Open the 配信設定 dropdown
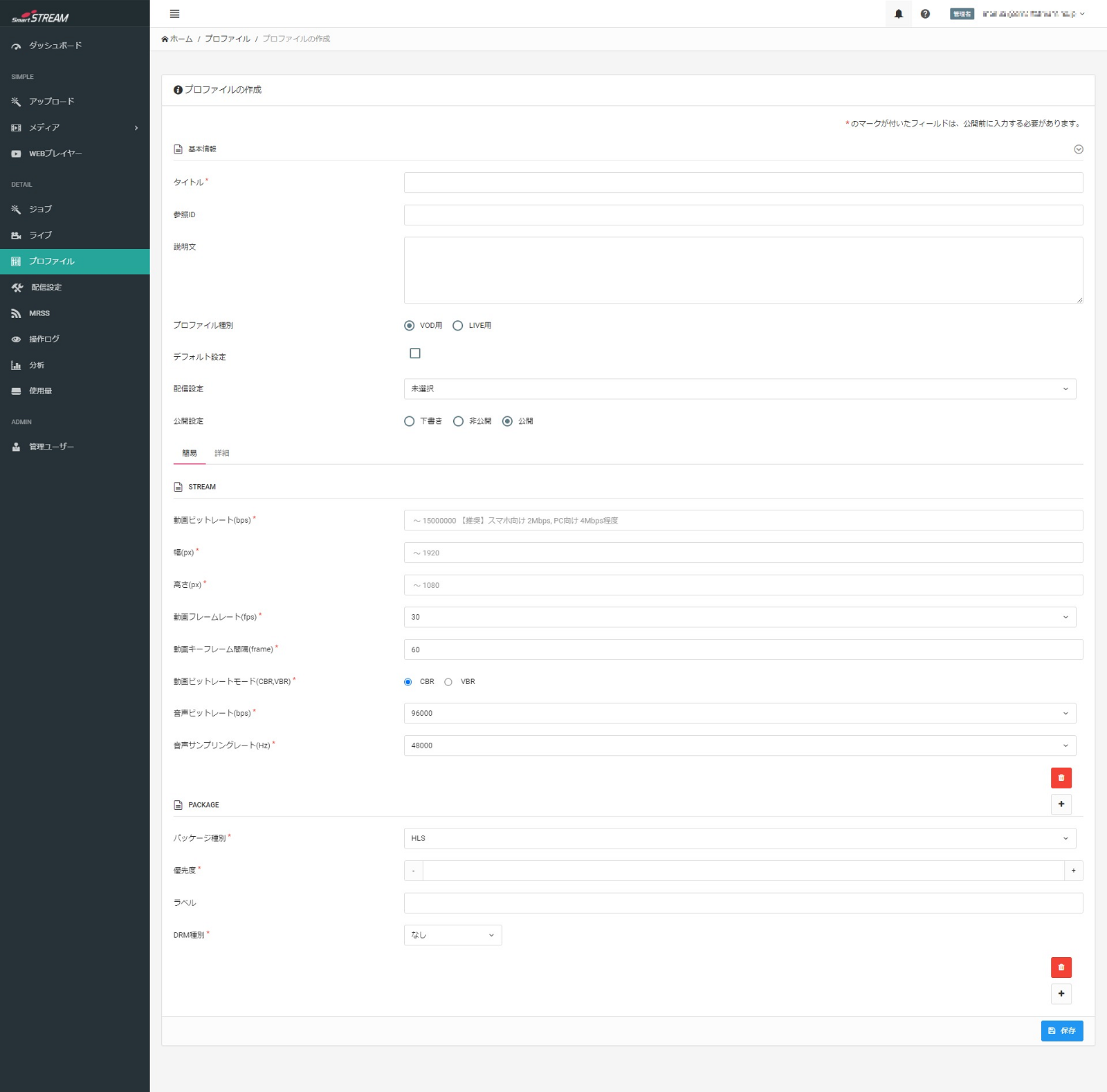Image resolution: width=1107 pixels, height=1092 pixels. (740, 389)
